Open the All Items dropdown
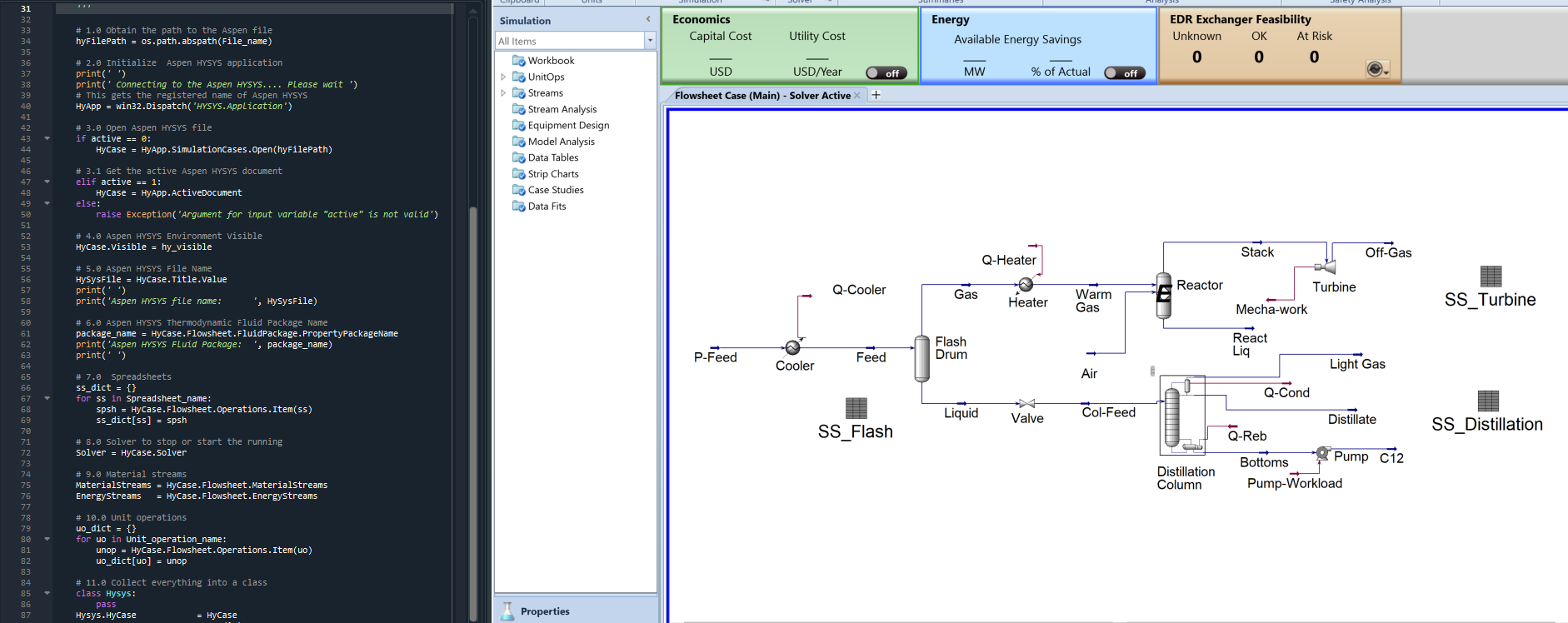1568x623 pixels. (x=650, y=41)
